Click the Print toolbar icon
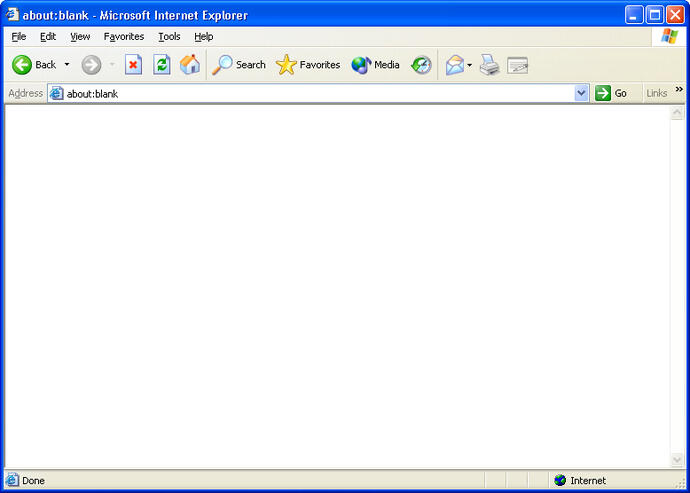 click(x=489, y=65)
